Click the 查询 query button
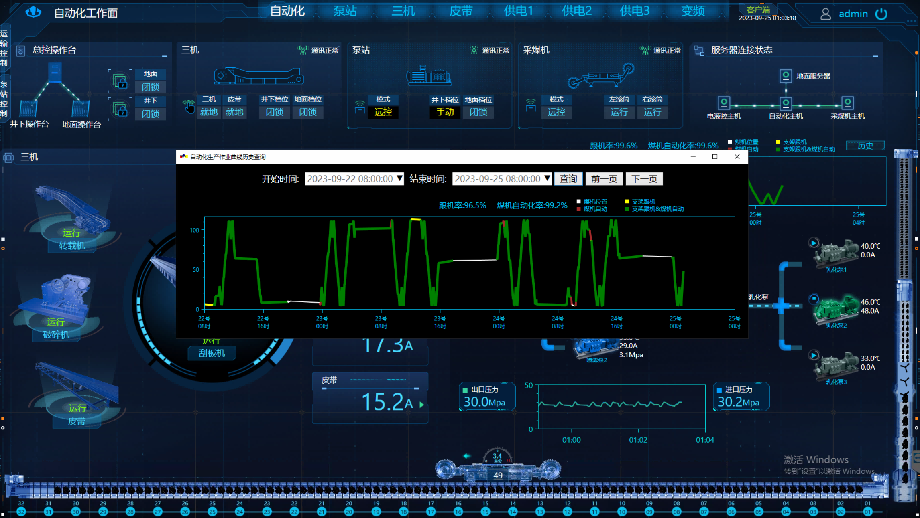 click(x=568, y=178)
